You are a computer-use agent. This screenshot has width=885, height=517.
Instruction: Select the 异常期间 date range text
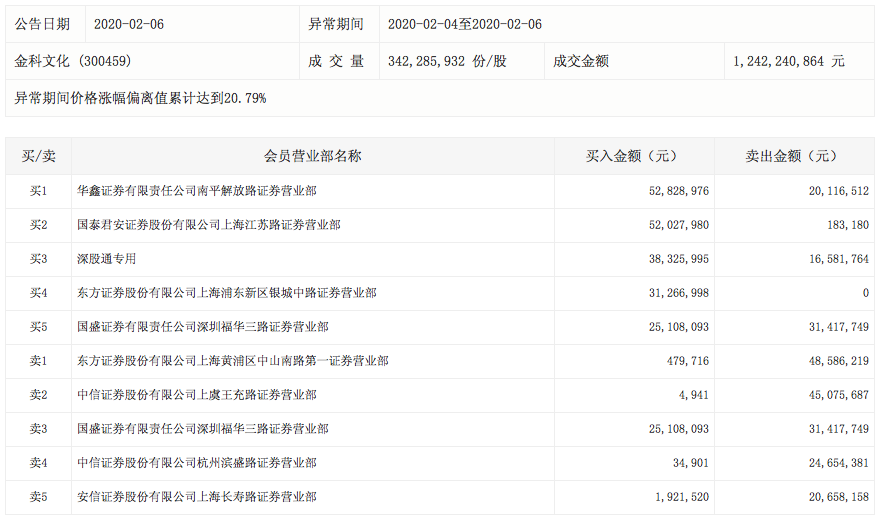[x=464, y=24]
